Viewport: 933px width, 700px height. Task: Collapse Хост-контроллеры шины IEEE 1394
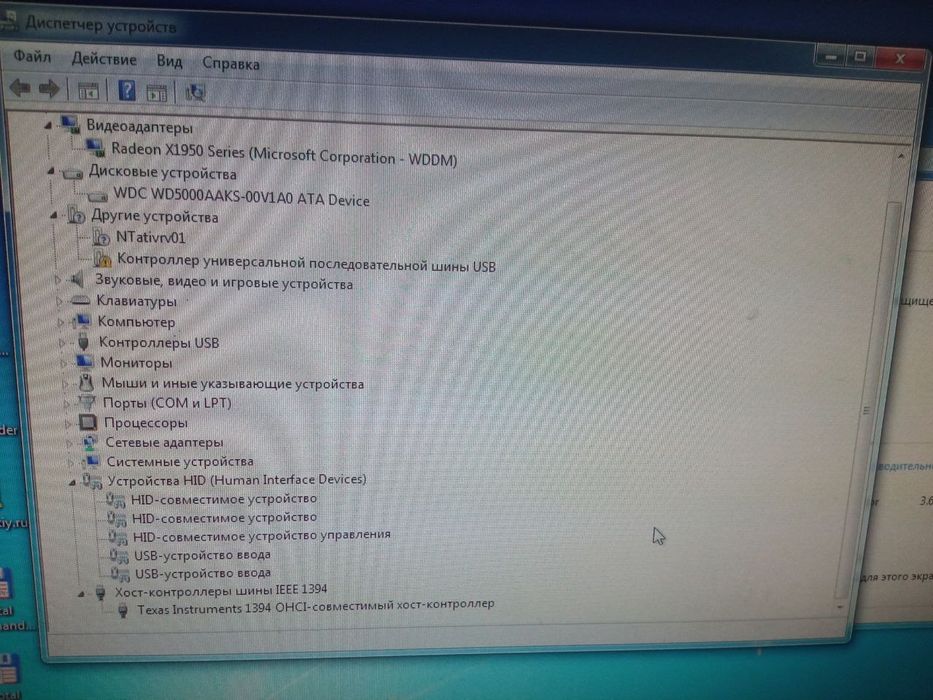coord(81,593)
